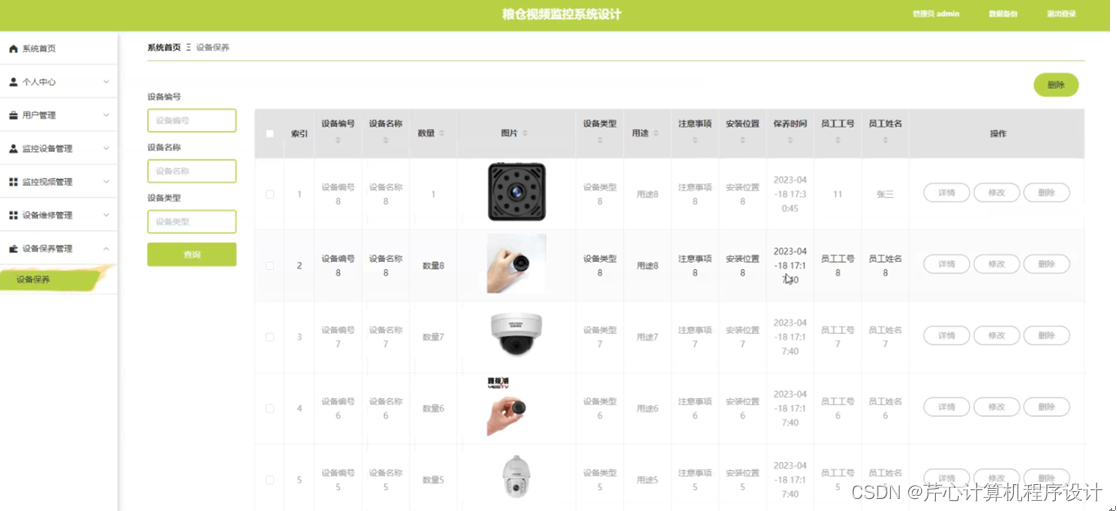Expand the 个人中心 menu chevron

(106, 82)
